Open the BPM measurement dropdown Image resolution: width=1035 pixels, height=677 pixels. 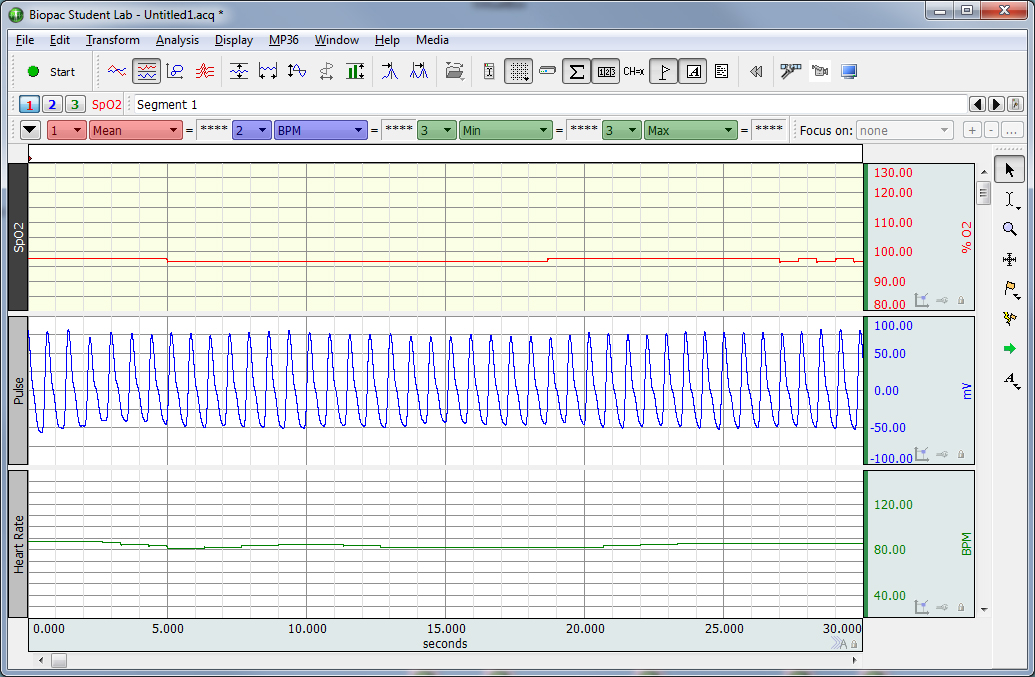coord(320,131)
